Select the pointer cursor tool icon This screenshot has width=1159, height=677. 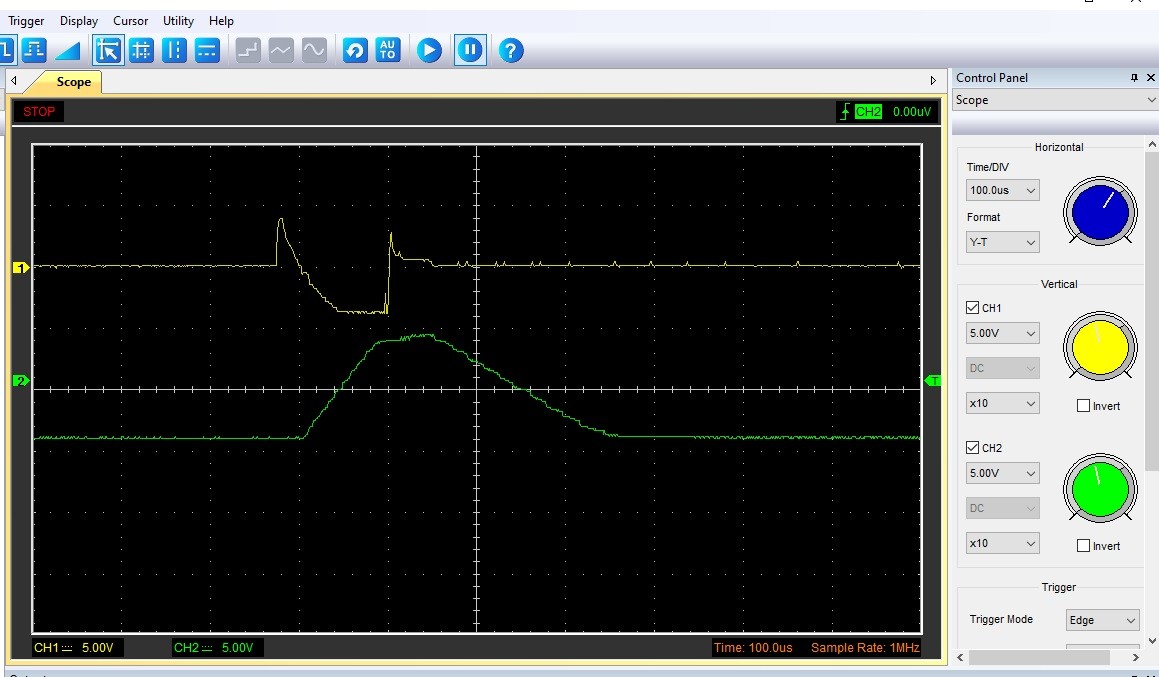(108, 50)
